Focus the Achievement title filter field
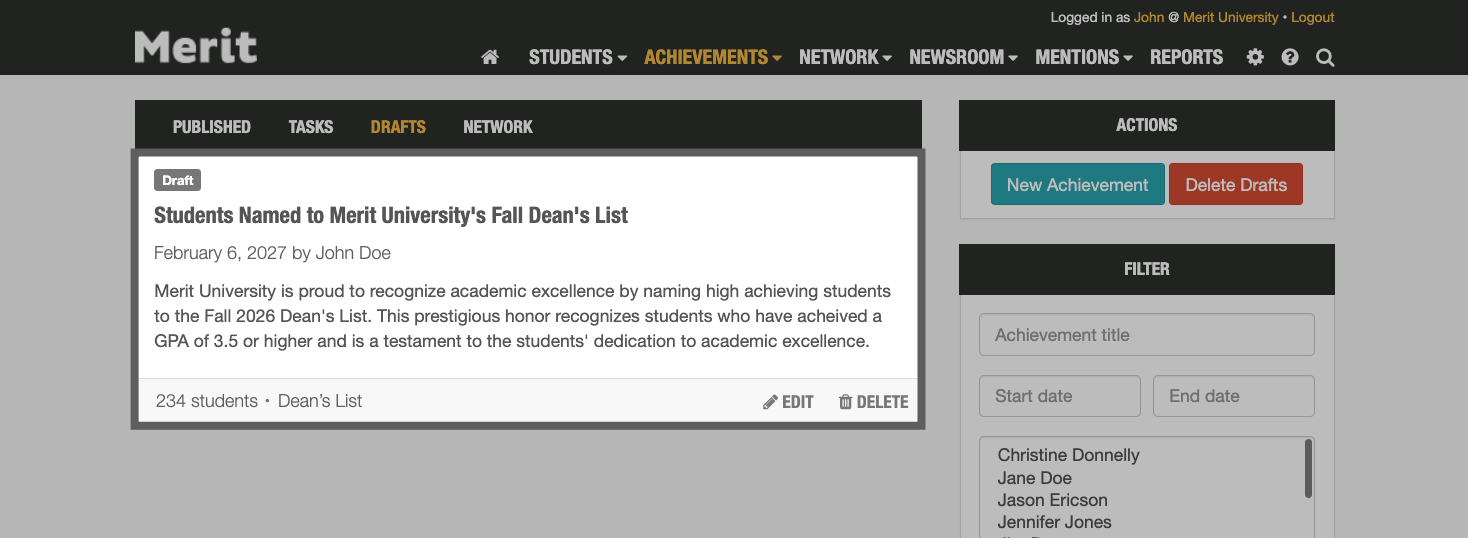The width and height of the screenshot is (1468, 538). (x=1146, y=335)
